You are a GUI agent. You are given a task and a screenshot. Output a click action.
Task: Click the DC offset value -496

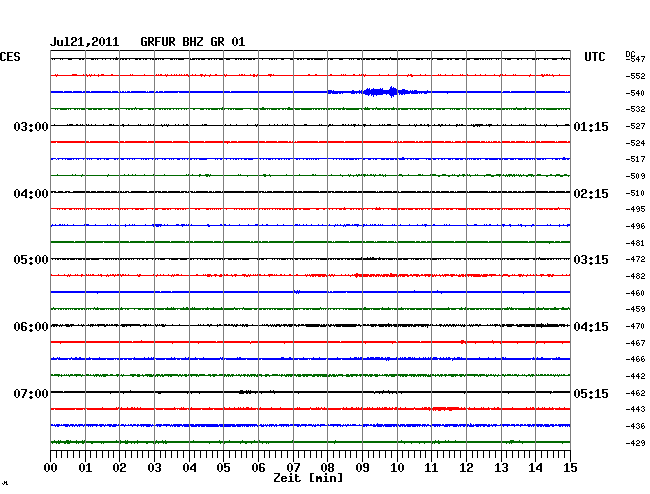tap(635, 226)
